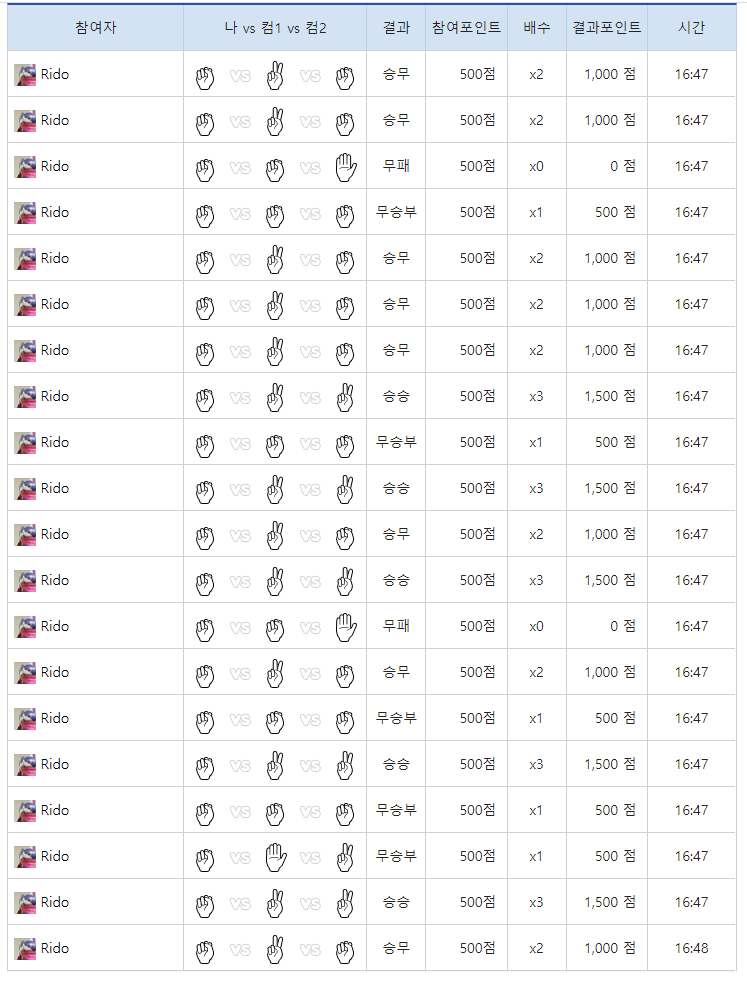Click the 결과 column header
Image resolution: width=747 pixels, height=985 pixels.
point(396,28)
